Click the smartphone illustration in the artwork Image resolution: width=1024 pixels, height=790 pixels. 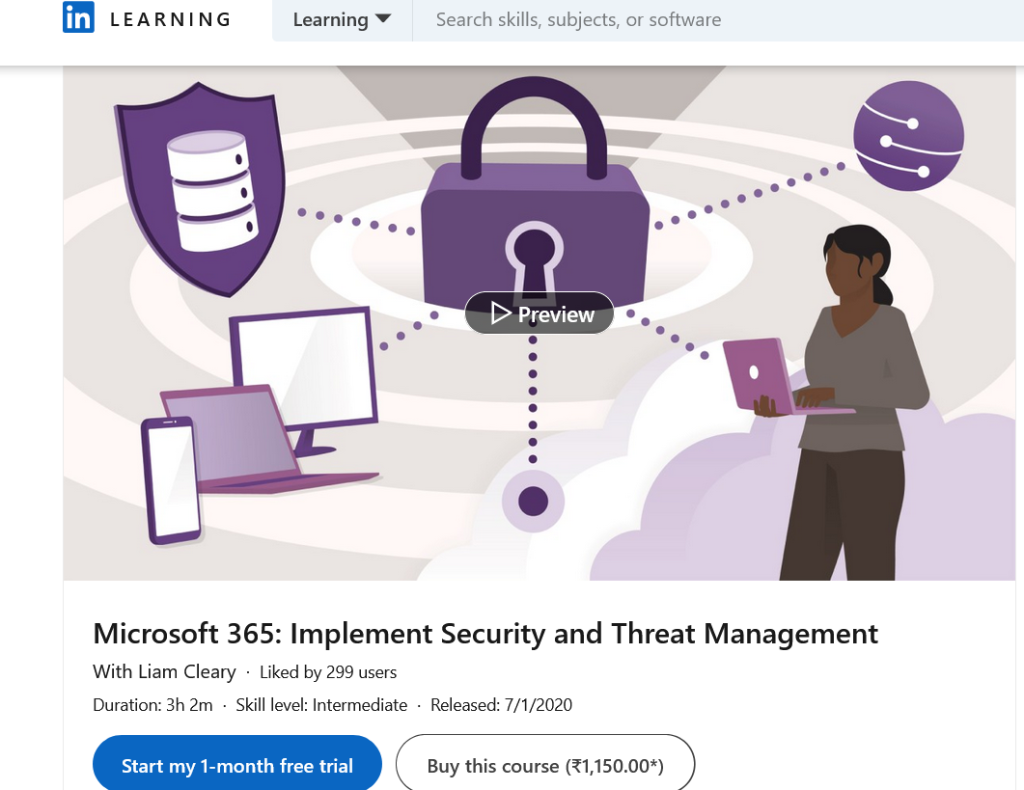[170, 480]
